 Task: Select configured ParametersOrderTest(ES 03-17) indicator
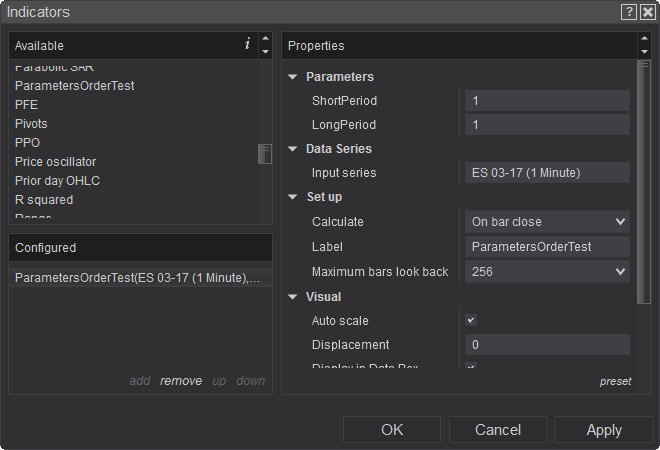pos(138,278)
